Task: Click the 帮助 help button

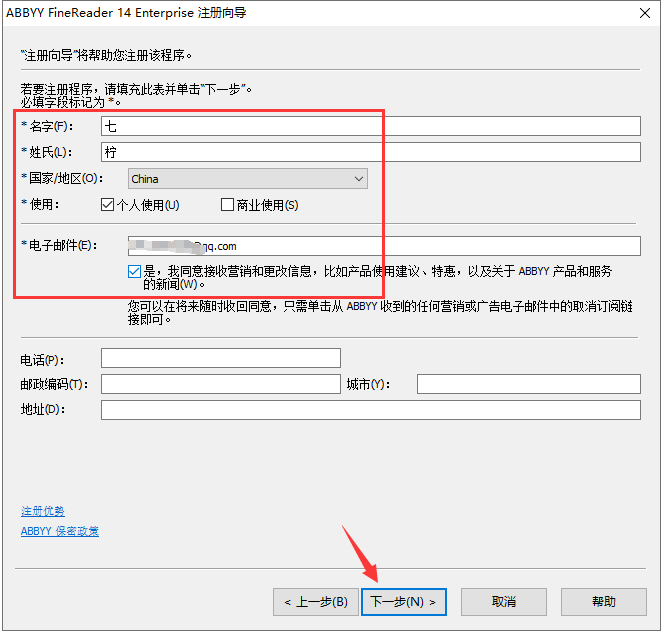Action: tap(604, 602)
